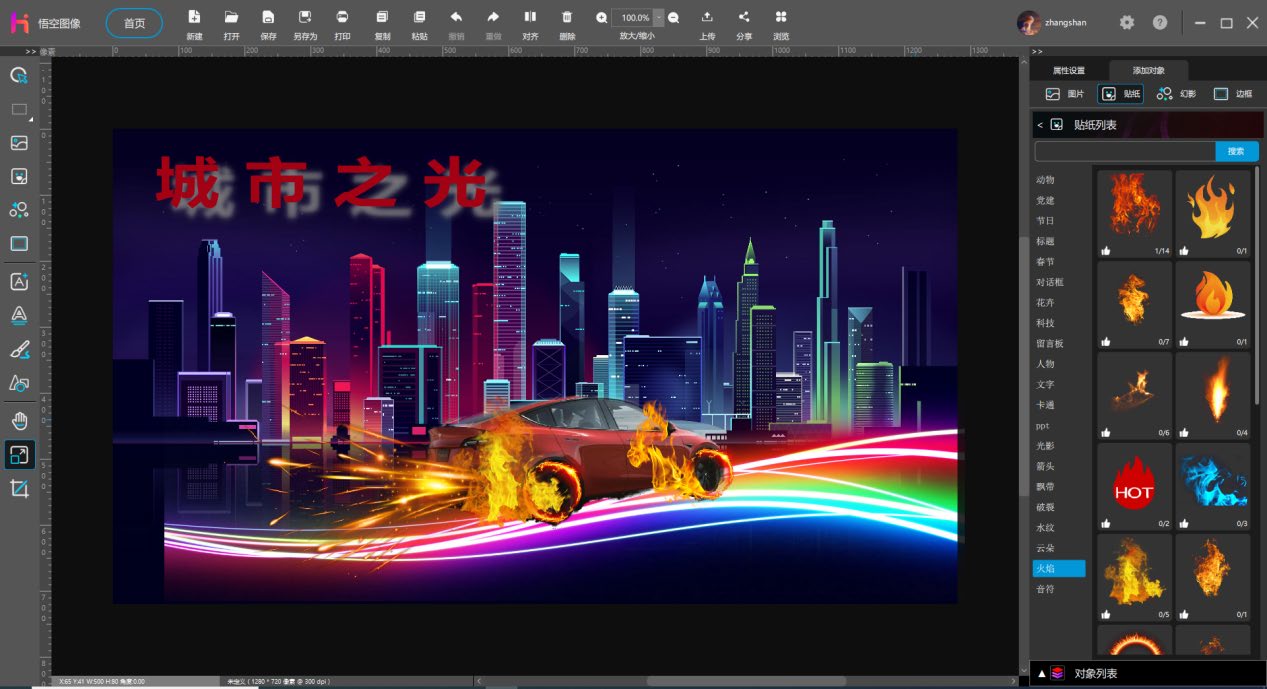Viewport: 1267px width, 689px height.
Task: Open the zoom percentage dropdown arrow
Action: click(657, 18)
